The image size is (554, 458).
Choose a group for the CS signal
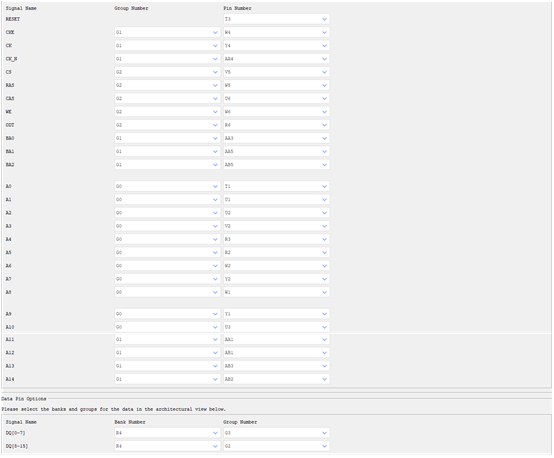(x=167, y=72)
